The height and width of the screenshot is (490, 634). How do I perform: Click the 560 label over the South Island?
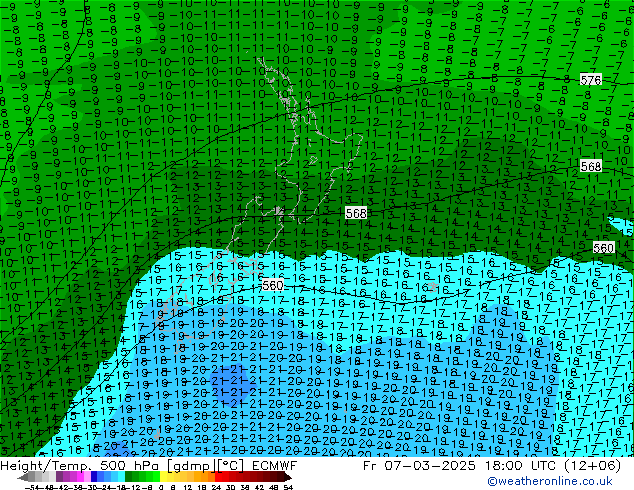pos(273,285)
